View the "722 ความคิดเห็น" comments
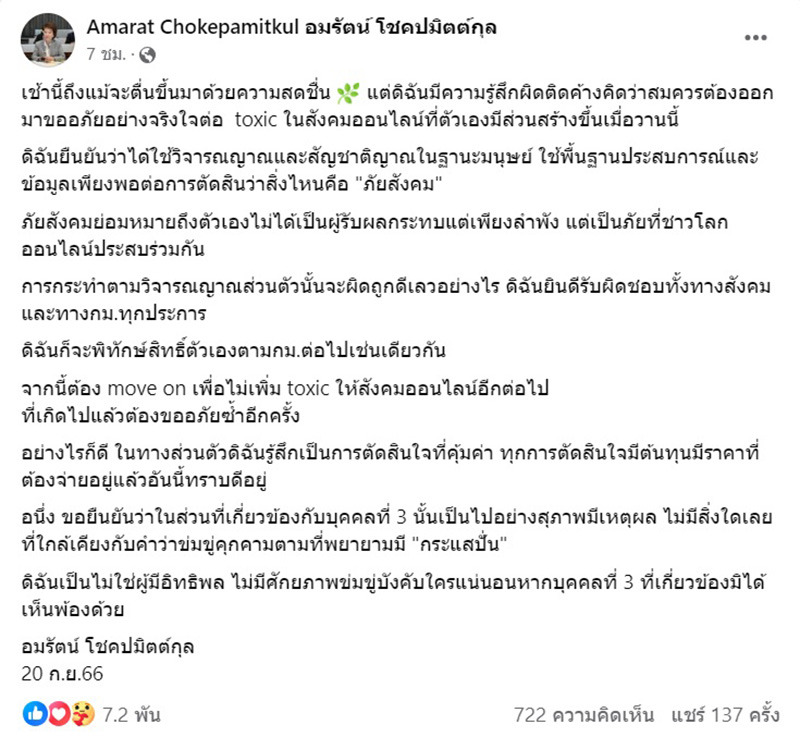Viewport: 800px width, 737px height. (x=587, y=713)
